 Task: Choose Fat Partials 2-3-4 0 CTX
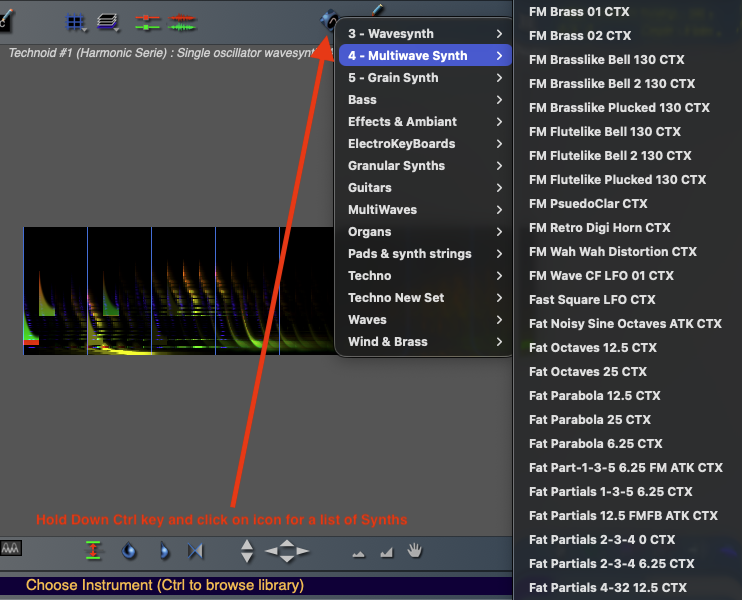pyautogui.click(x=602, y=539)
